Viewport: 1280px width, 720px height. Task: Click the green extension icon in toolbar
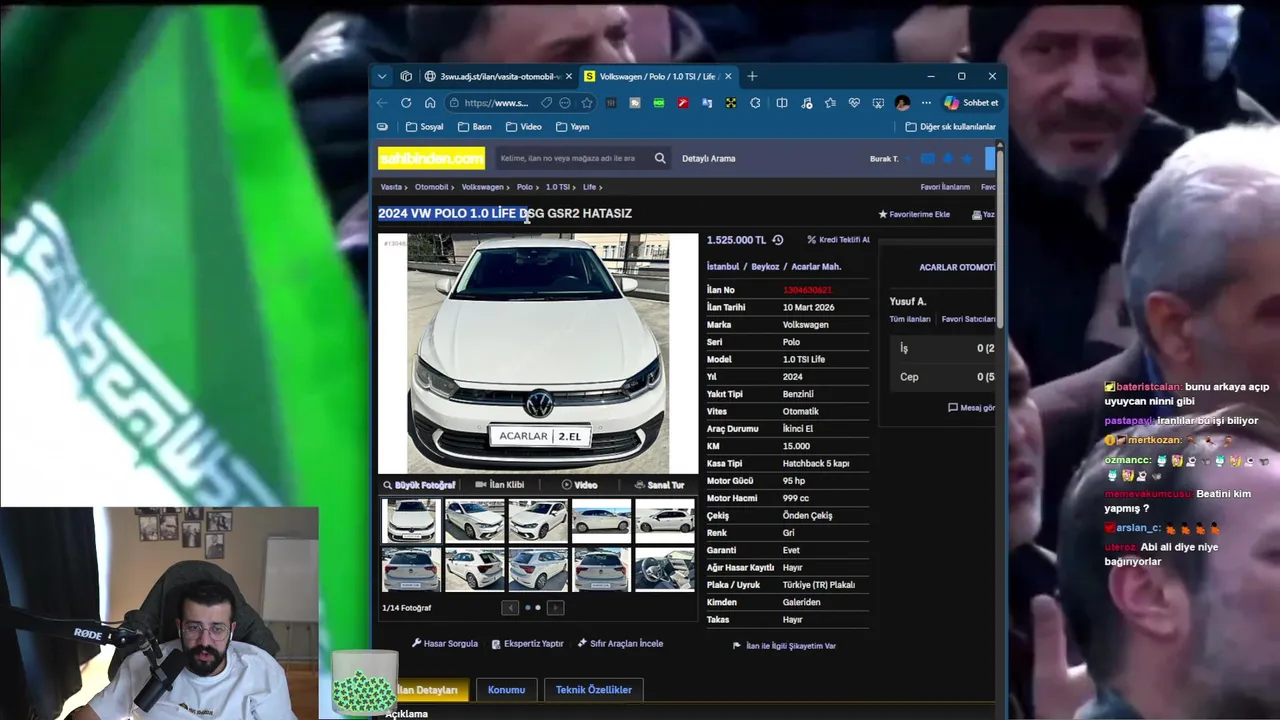(659, 103)
